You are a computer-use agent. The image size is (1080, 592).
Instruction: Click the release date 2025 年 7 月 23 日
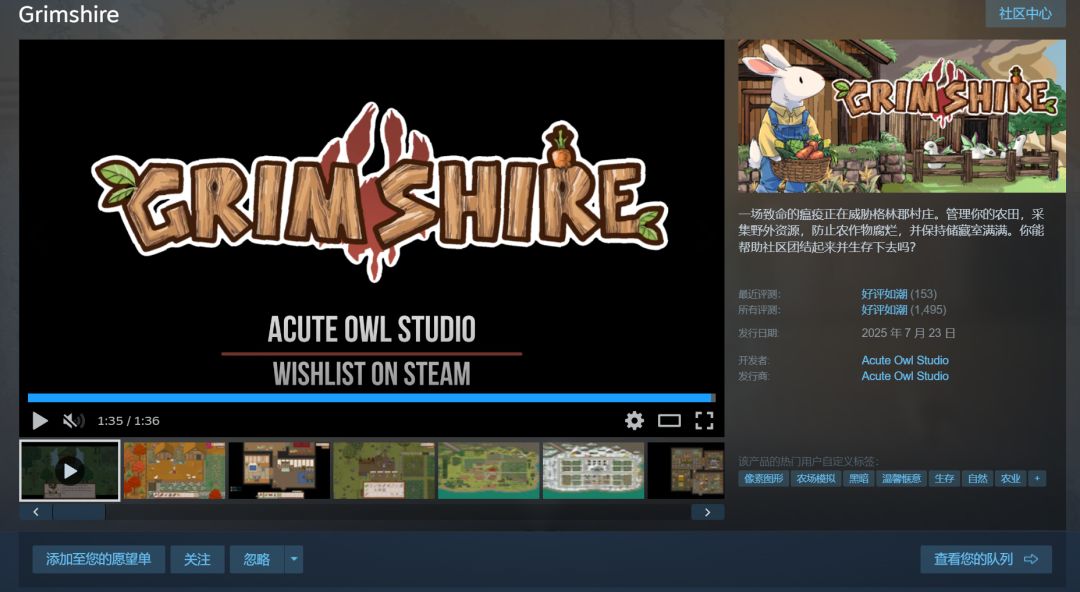[x=908, y=333]
